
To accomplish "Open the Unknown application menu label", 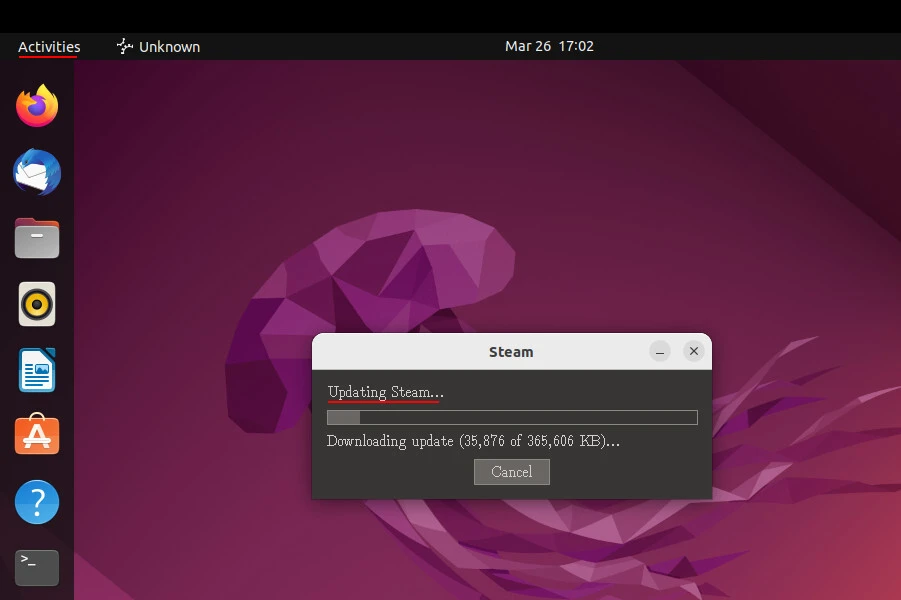I will point(169,46).
